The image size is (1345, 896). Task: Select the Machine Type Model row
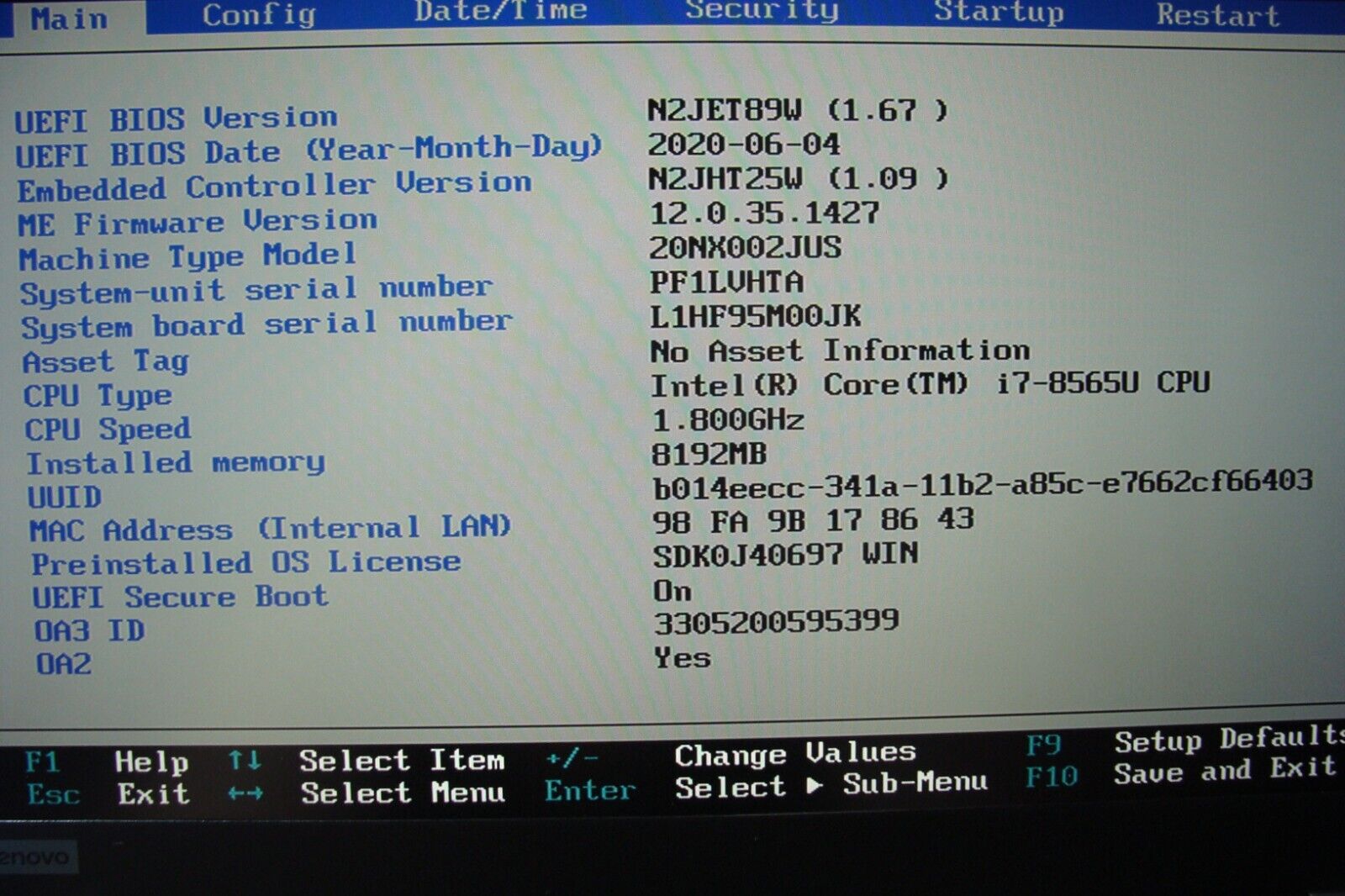click(x=190, y=255)
